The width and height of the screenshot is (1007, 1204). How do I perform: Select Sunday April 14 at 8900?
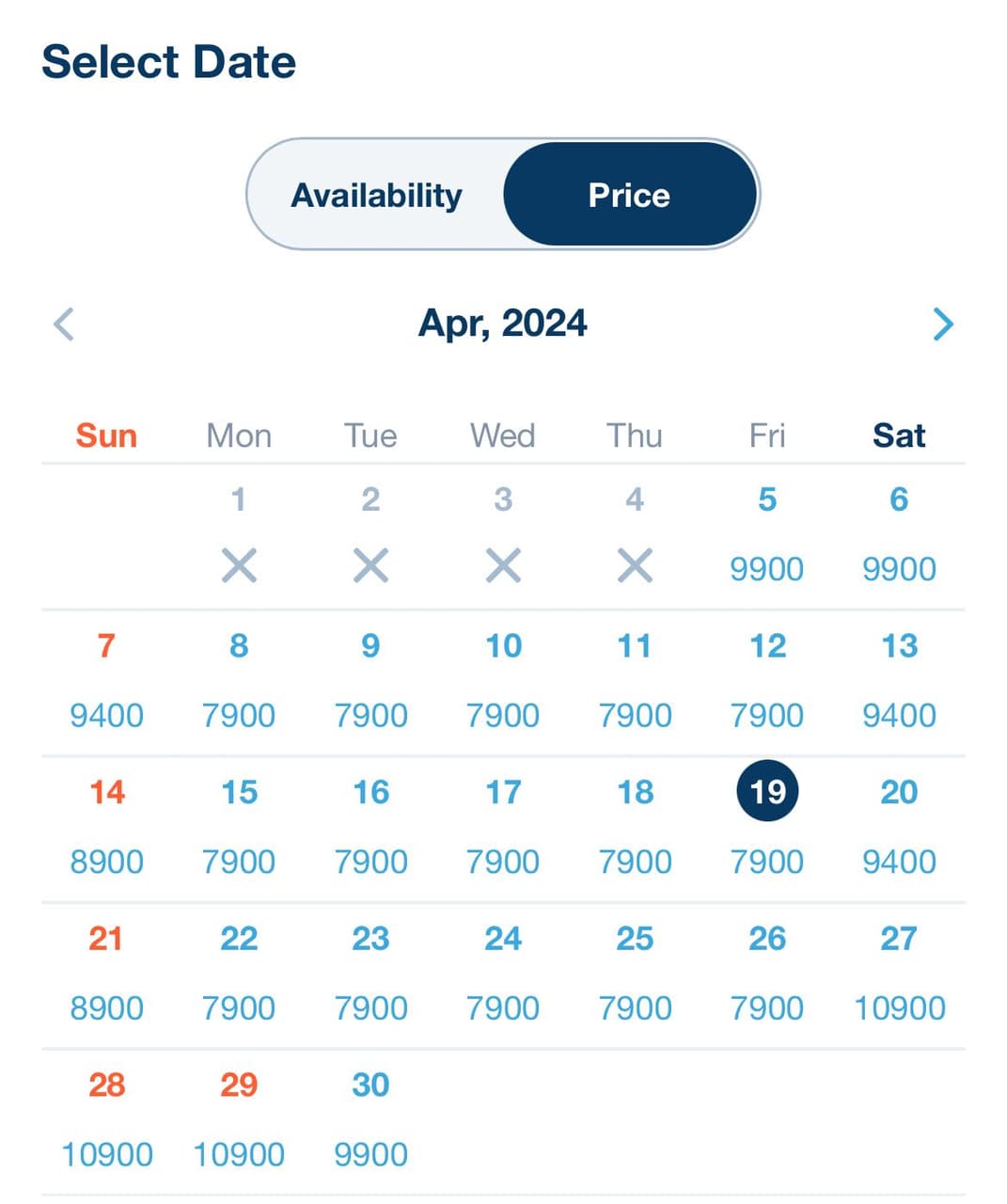(106, 827)
